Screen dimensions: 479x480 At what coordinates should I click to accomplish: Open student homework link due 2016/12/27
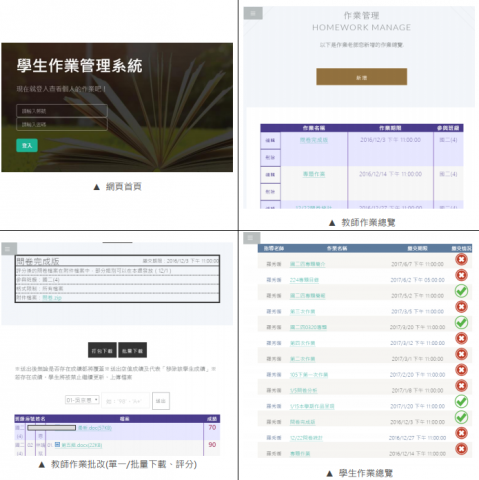pyautogui.click(x=306, y=438)
